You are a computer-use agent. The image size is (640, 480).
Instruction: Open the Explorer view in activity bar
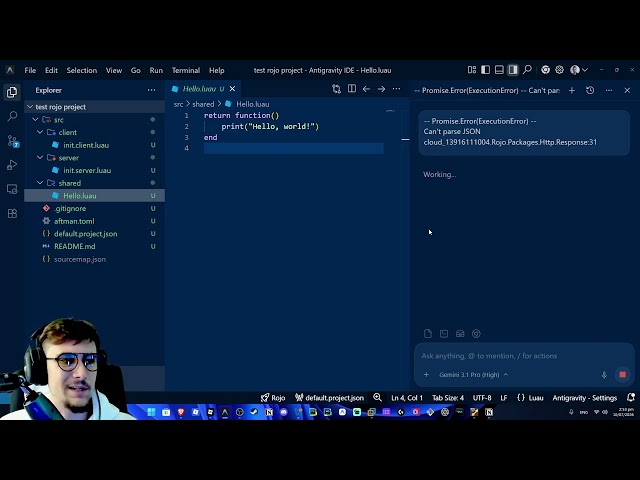click(x=12, y=92)
